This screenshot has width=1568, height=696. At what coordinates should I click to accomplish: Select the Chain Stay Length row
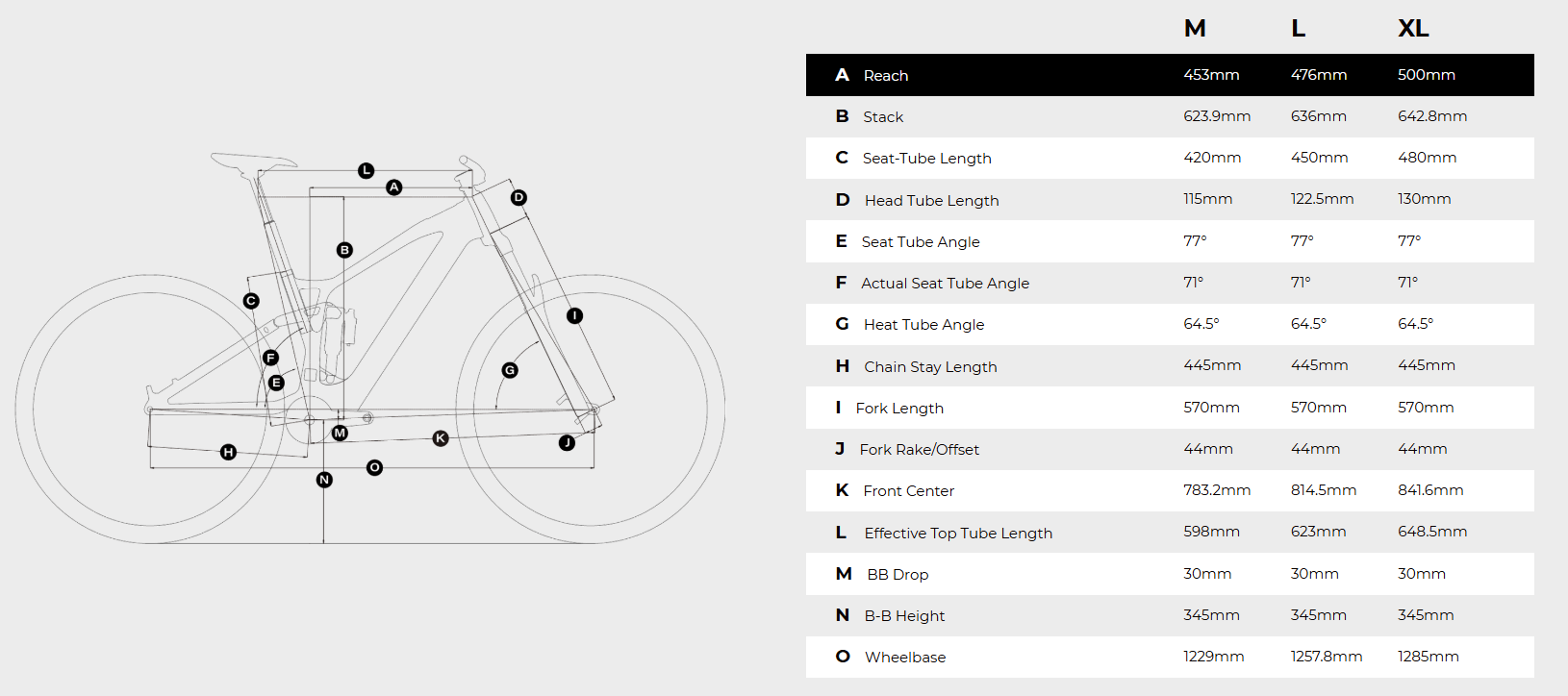(x=1170, y=366)
